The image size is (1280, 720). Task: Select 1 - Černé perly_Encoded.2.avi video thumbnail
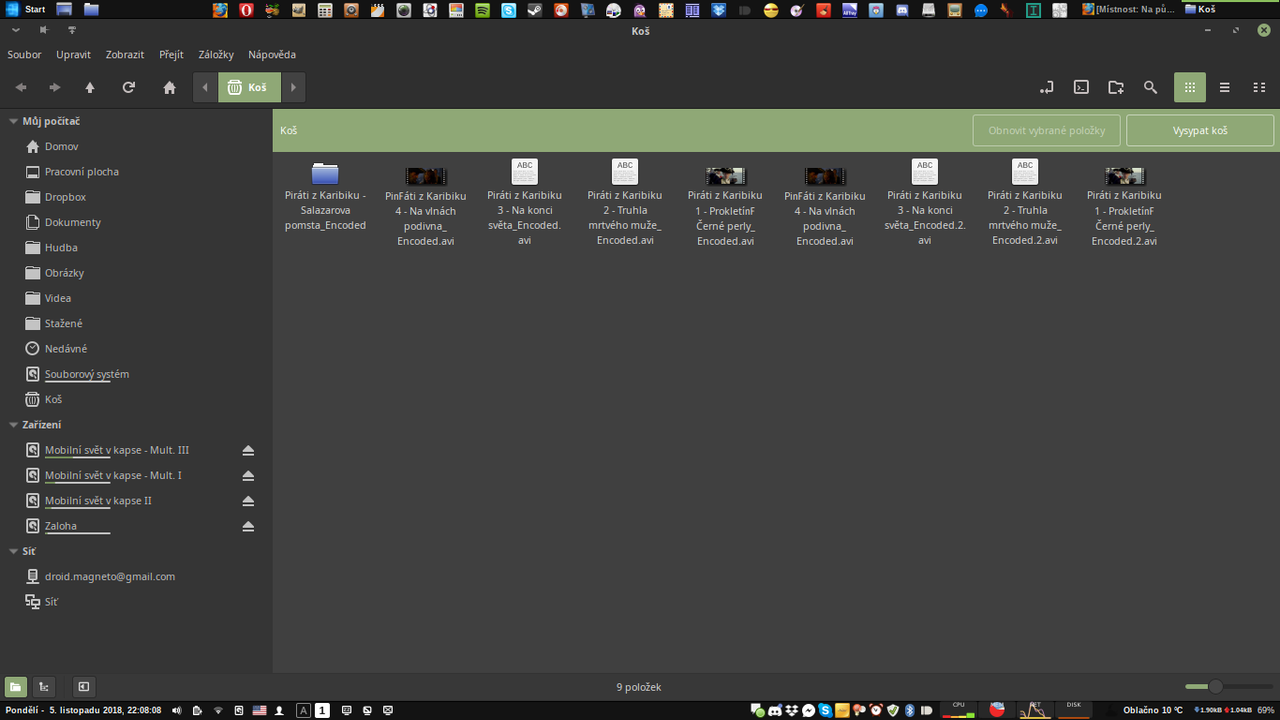[x=1125, y=177]
